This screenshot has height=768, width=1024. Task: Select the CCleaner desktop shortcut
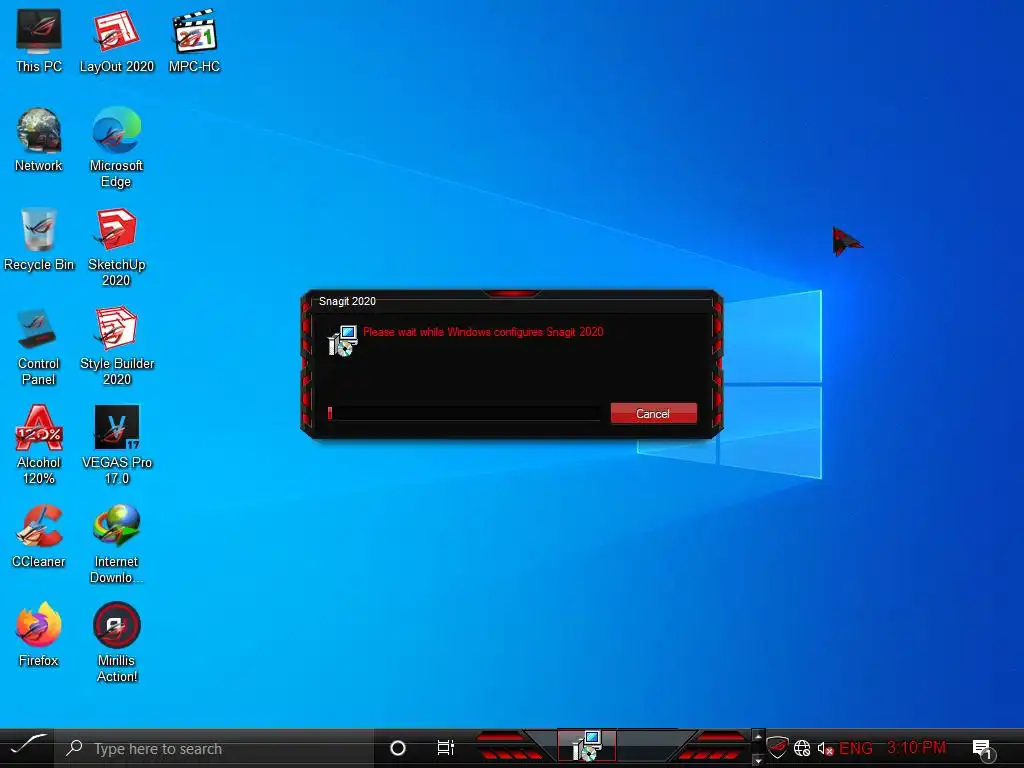click(39, 536)
